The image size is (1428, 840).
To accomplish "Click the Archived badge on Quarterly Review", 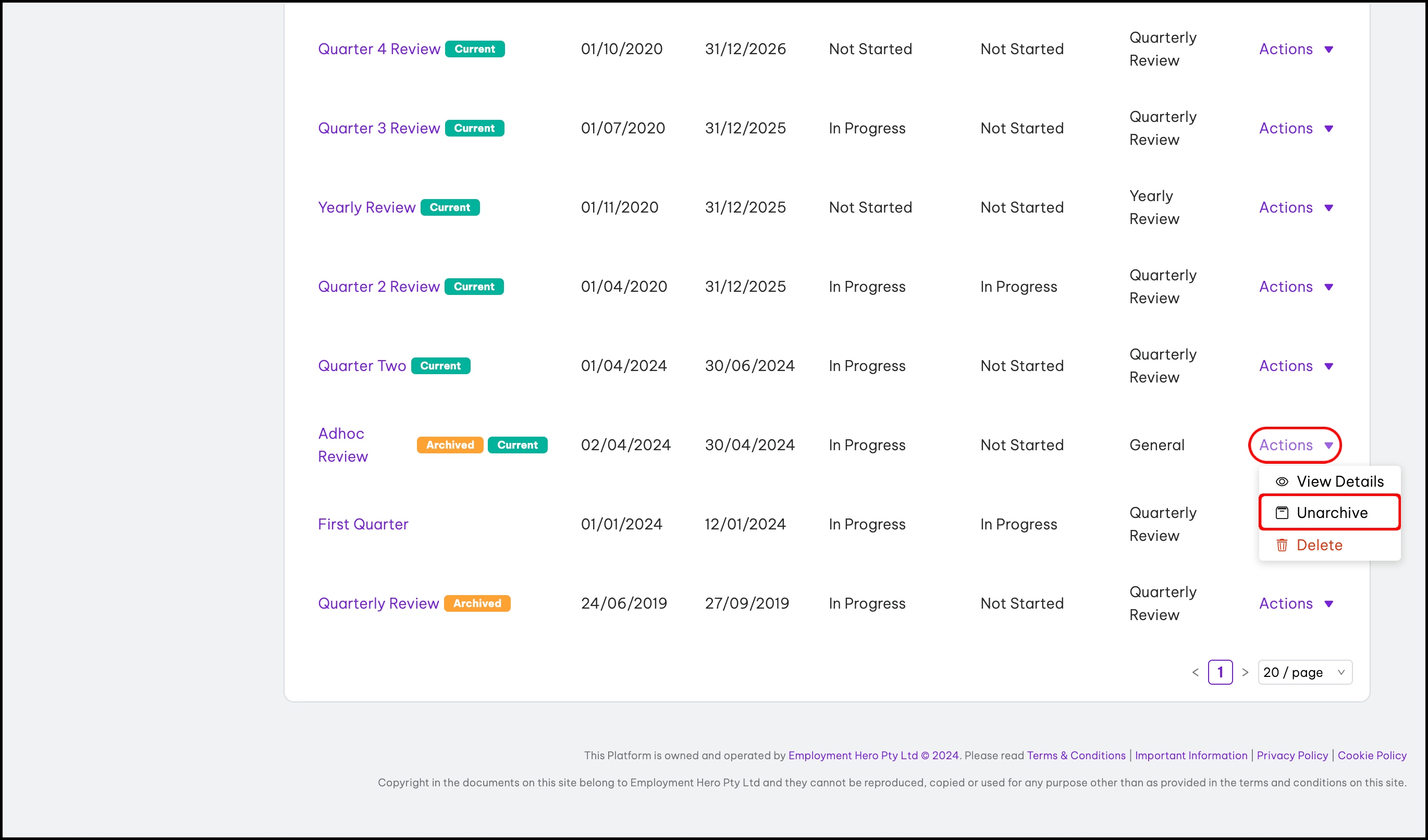I will click(476, 603).
